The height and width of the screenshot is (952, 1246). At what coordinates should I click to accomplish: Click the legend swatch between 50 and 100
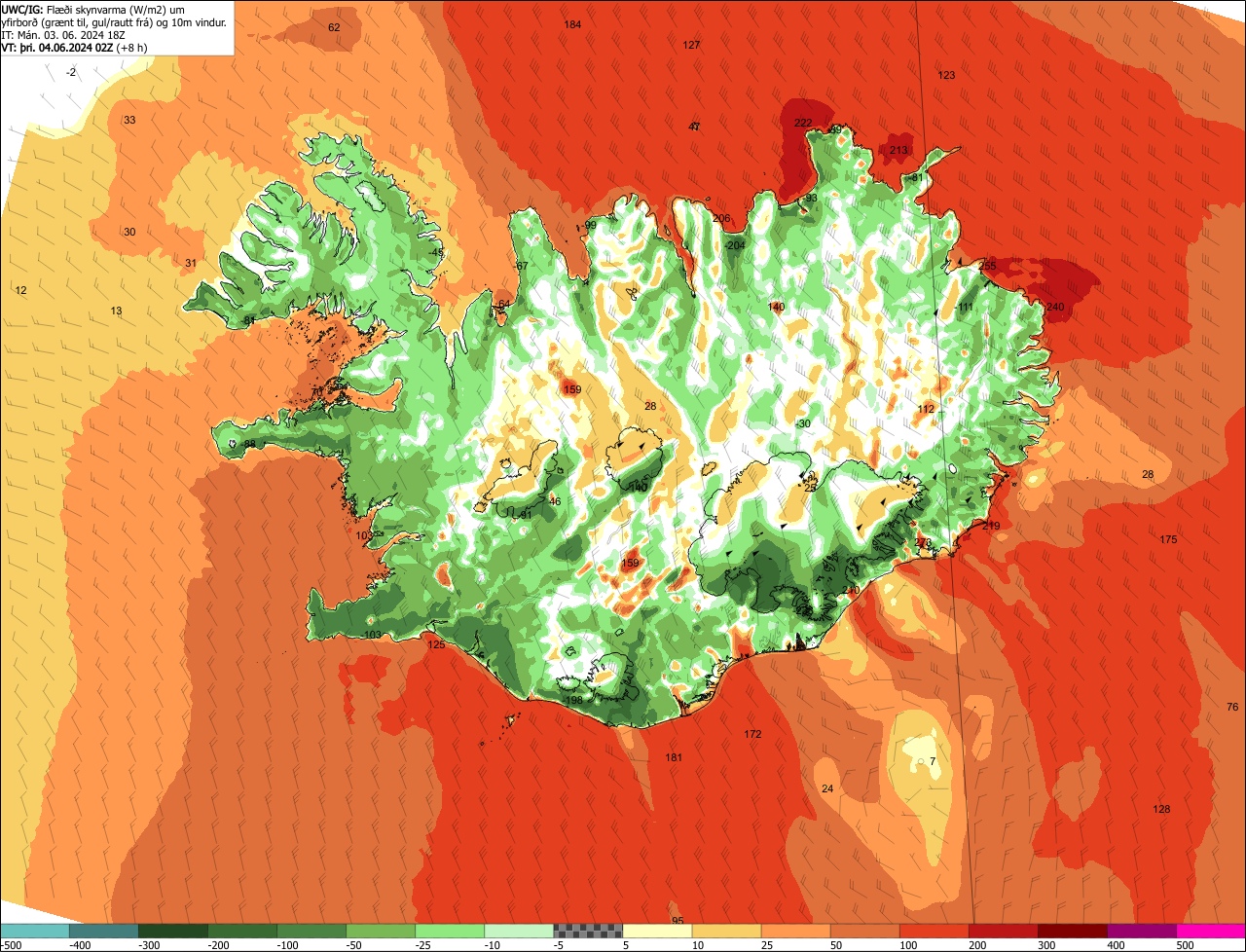(x=864, y=931)
